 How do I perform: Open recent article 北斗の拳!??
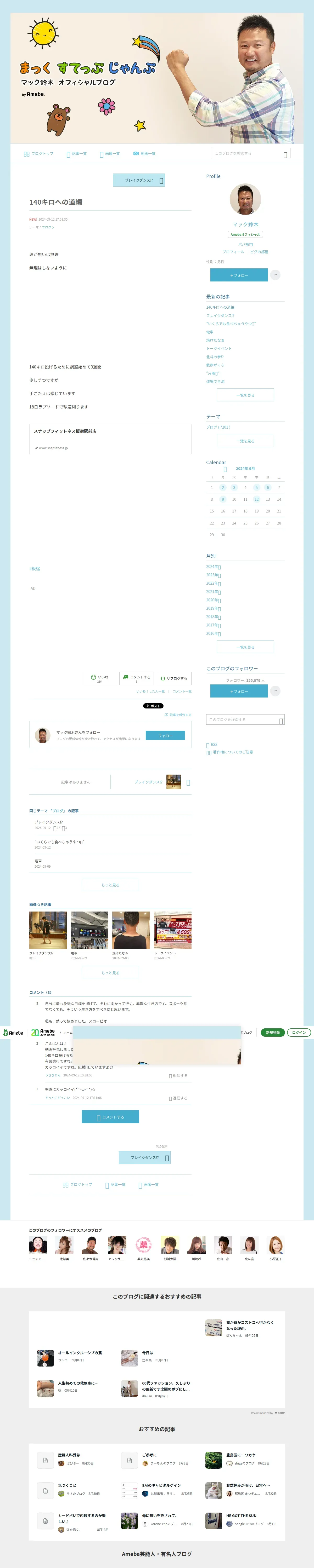tap(215, 357)
